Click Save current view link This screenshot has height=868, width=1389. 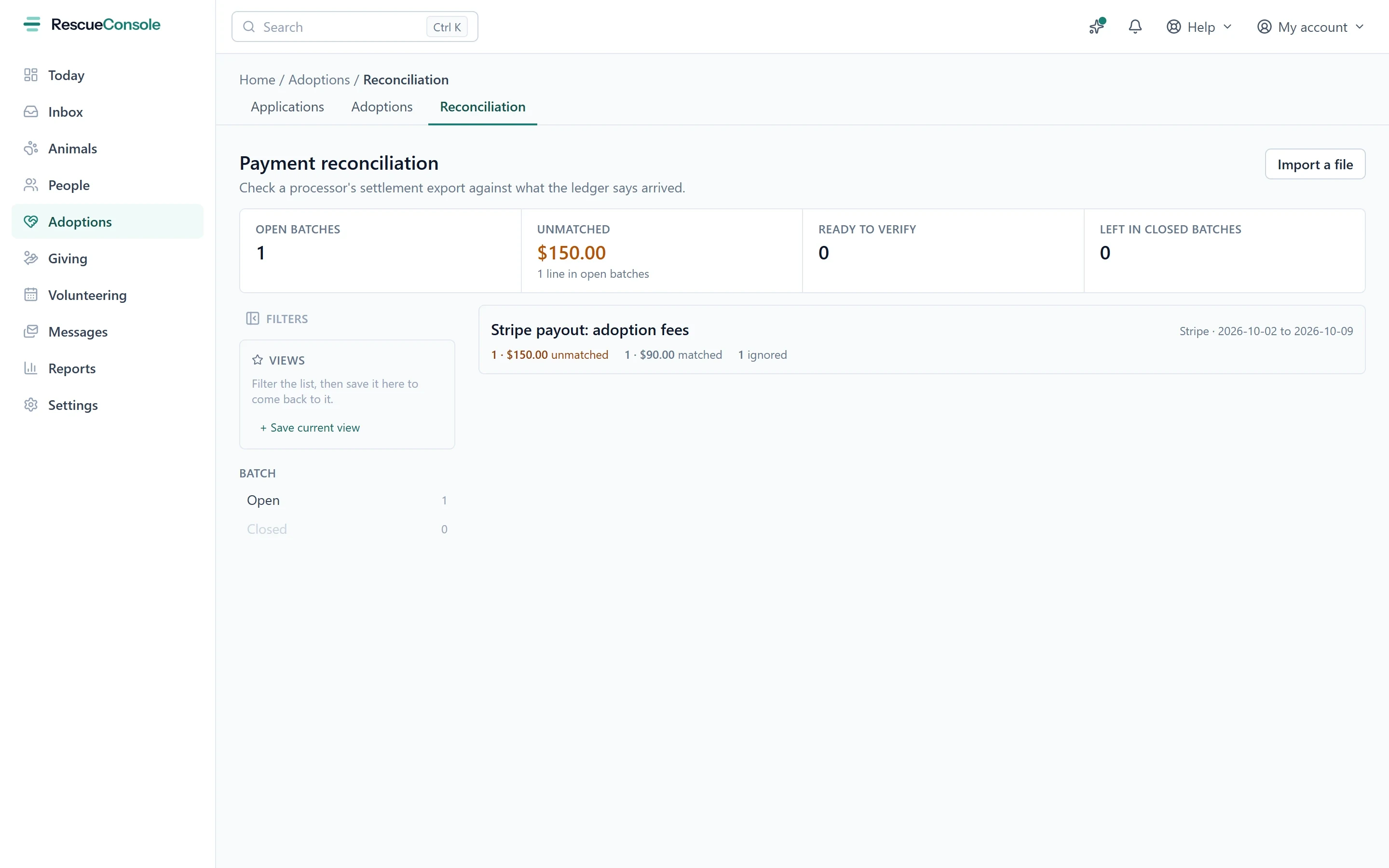pyautogui.click(x=310, y=428)
